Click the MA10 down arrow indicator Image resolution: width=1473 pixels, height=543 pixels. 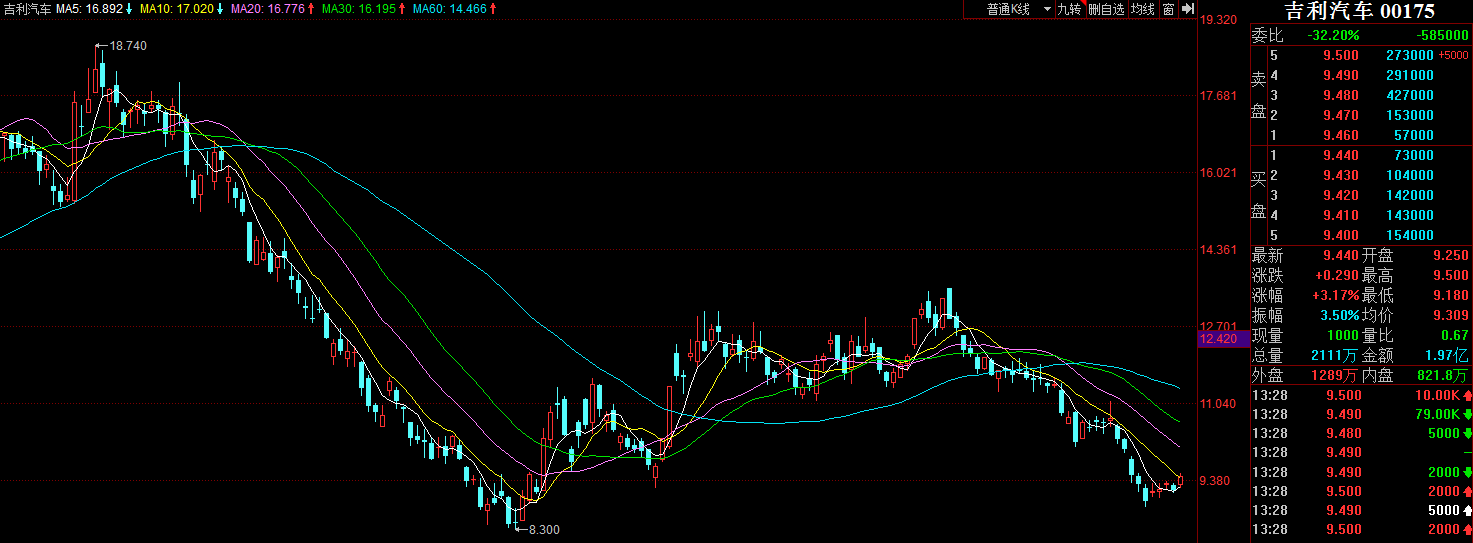click(221, 9)
